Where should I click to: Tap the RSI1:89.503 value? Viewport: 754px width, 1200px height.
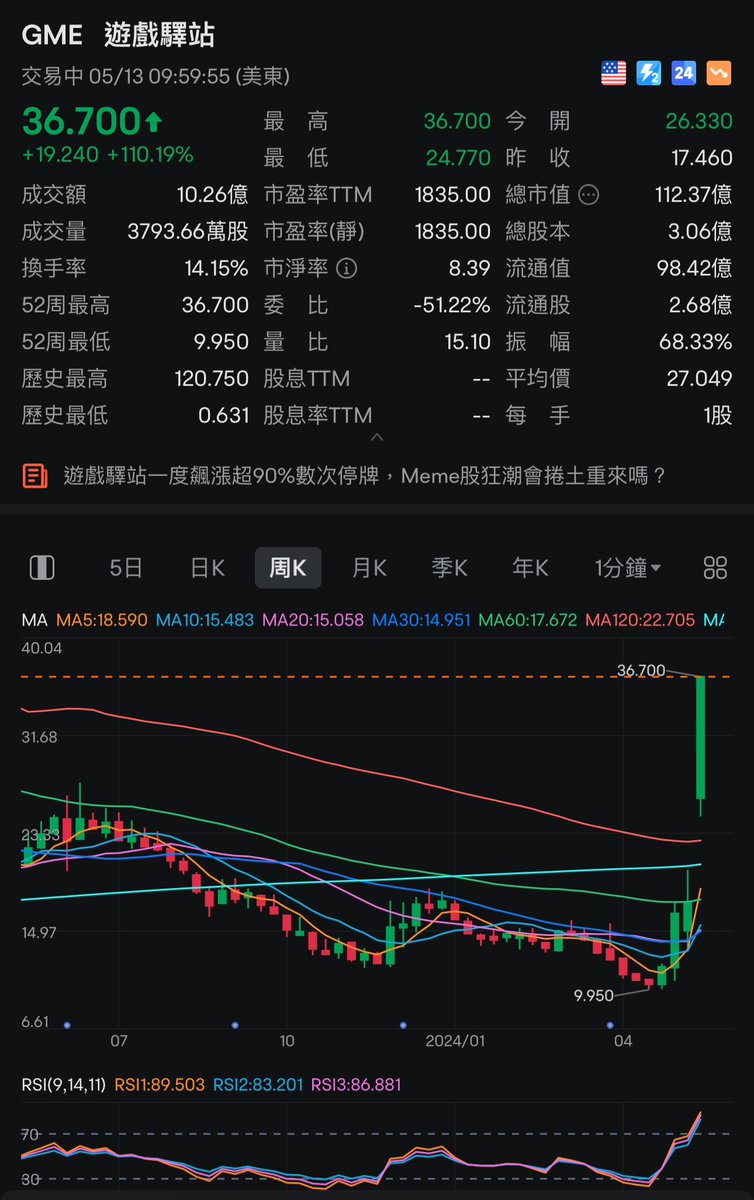coord(161,1084)
